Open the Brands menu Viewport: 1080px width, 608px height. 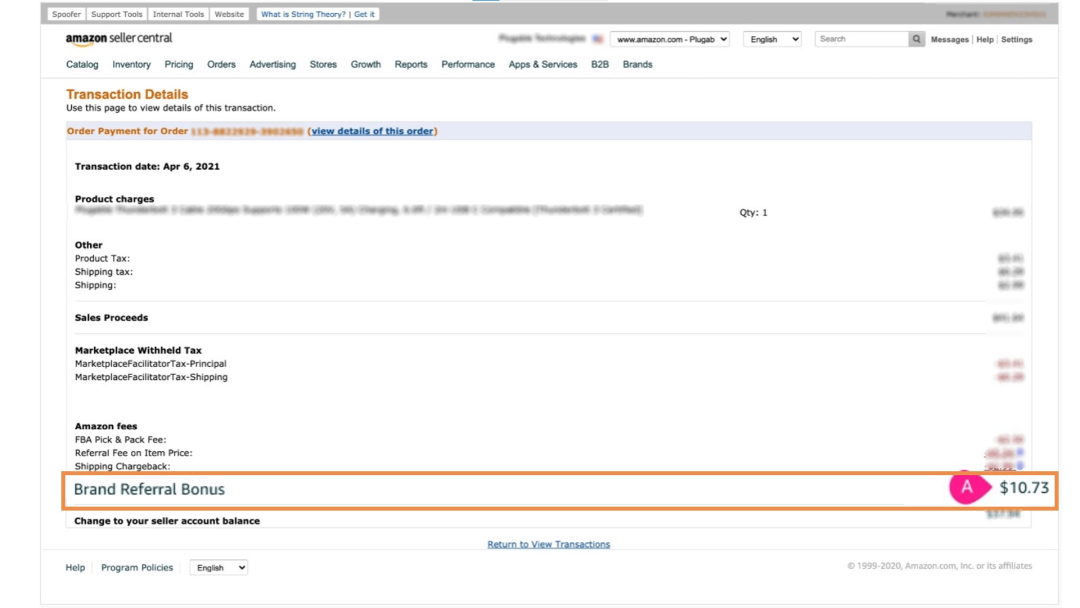tap(637, 64)
